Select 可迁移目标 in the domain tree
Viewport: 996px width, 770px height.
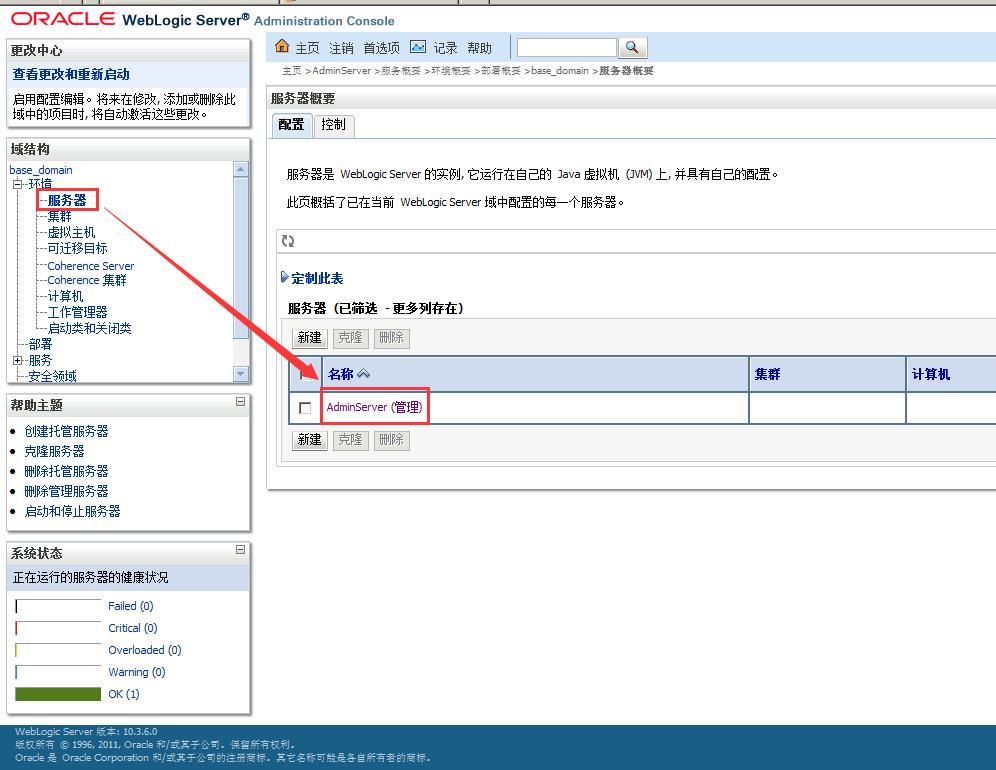click(x=77, y=248)
